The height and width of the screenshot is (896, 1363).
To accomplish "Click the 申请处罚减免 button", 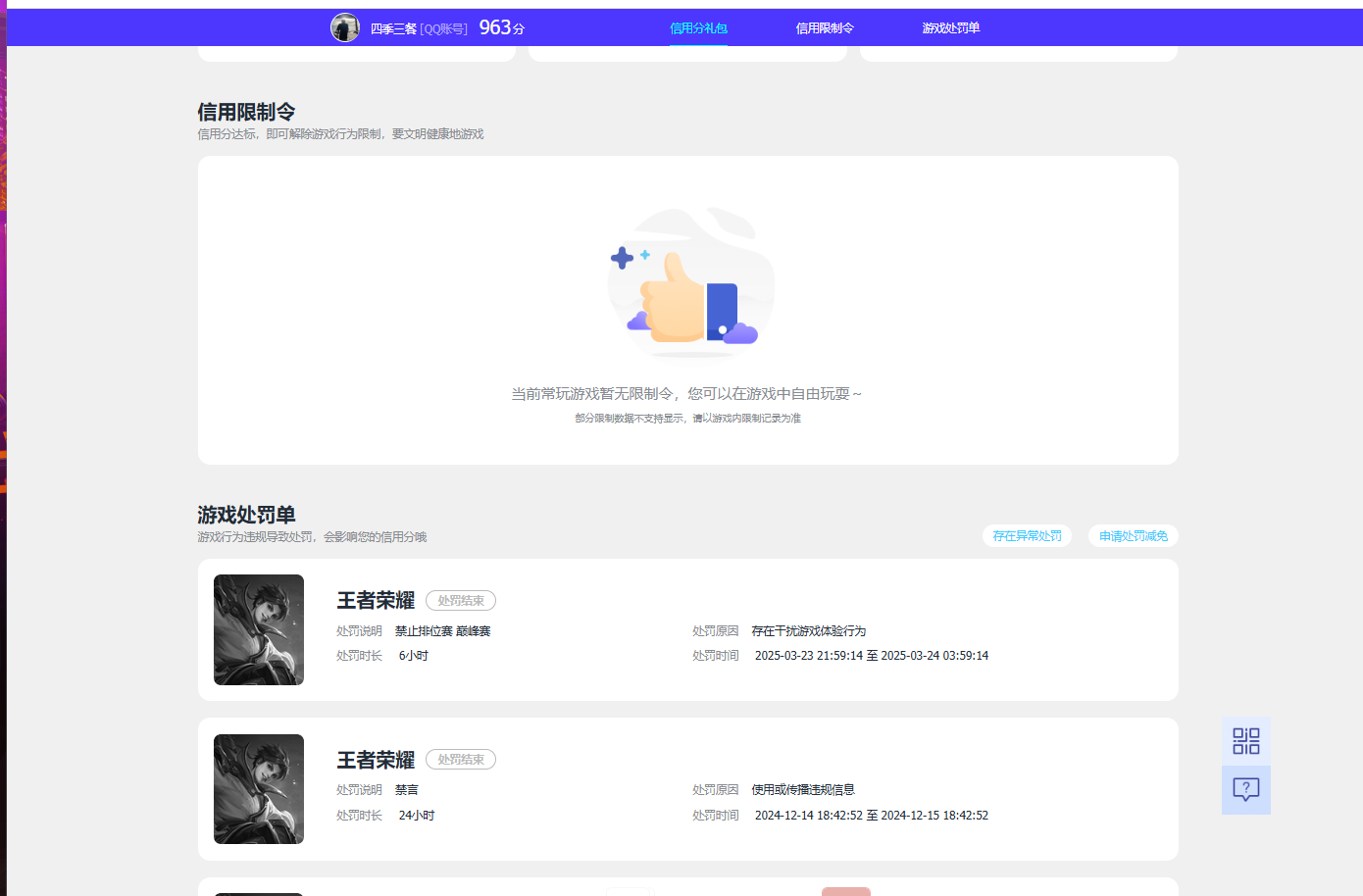I will [x=1133, y=535].
